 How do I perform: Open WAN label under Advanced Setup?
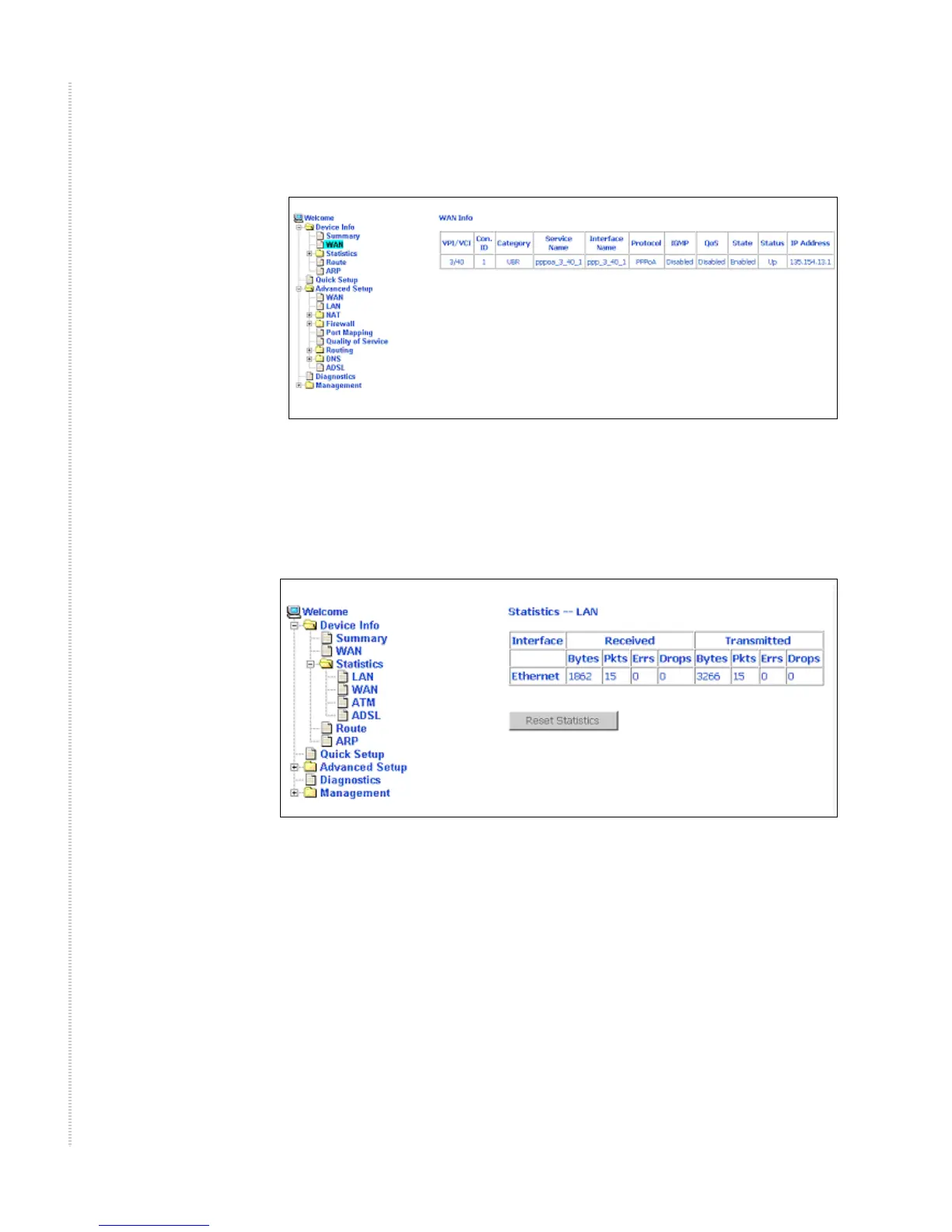coord(334,297)
